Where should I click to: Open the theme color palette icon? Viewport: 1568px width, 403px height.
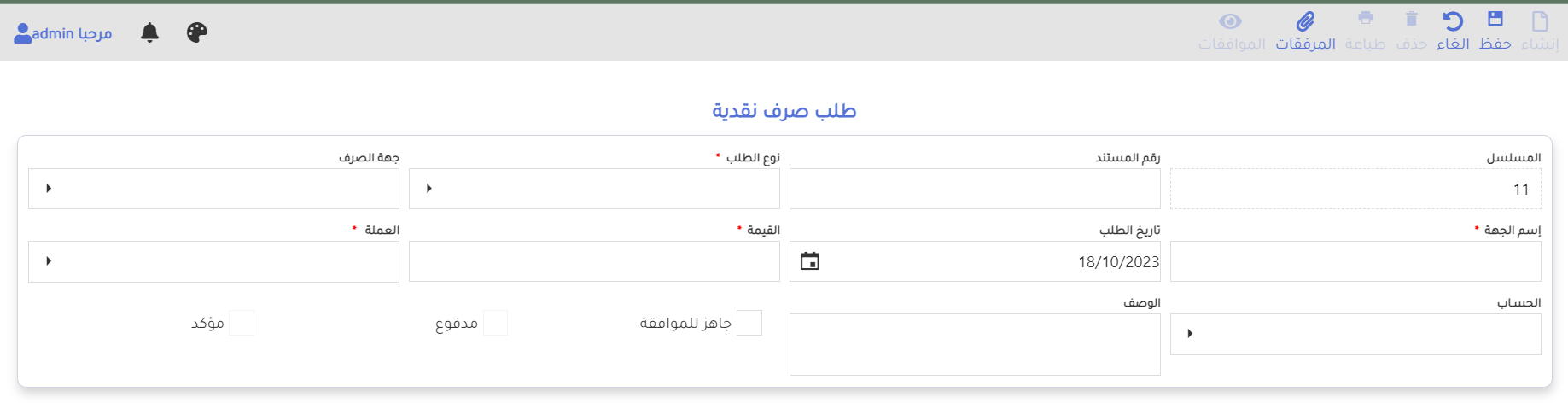[x=197, y=32]
